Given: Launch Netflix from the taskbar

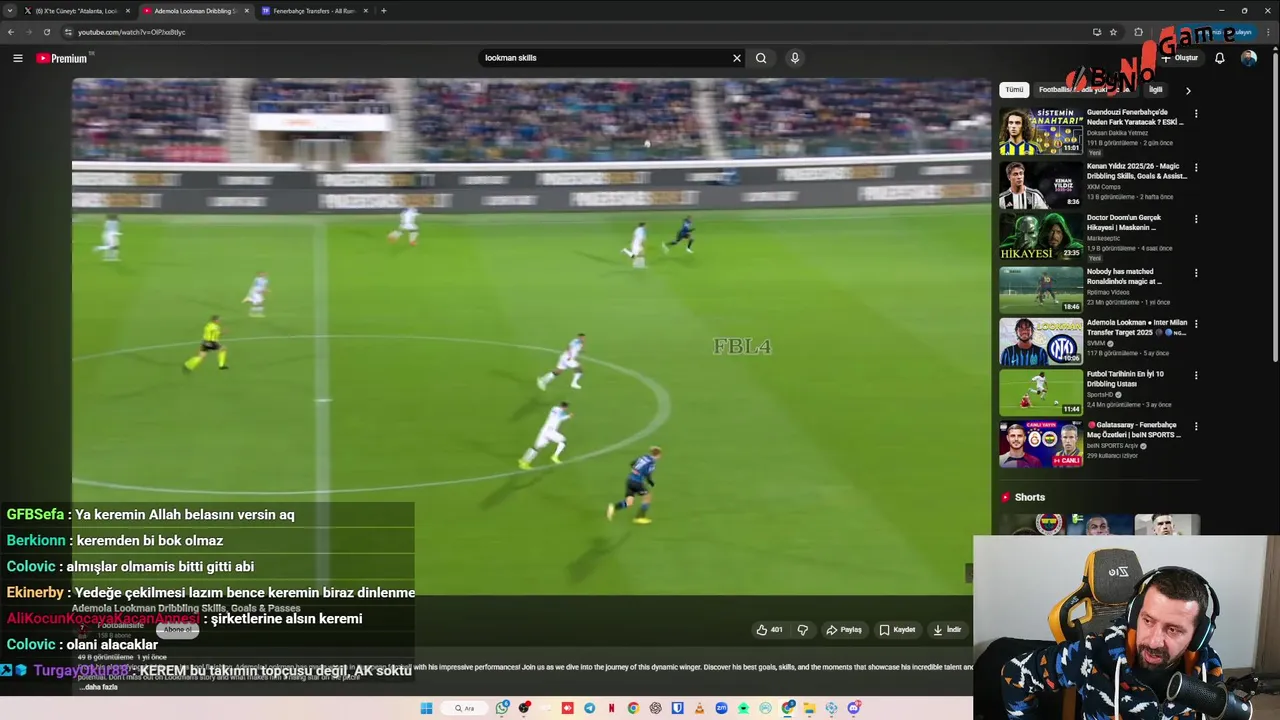Looking at the screenshot, I should pos(611,708).
